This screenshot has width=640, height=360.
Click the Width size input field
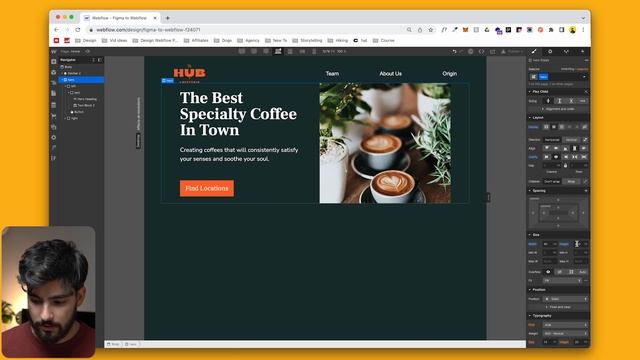pyautogui.click(x=550, y=244)
